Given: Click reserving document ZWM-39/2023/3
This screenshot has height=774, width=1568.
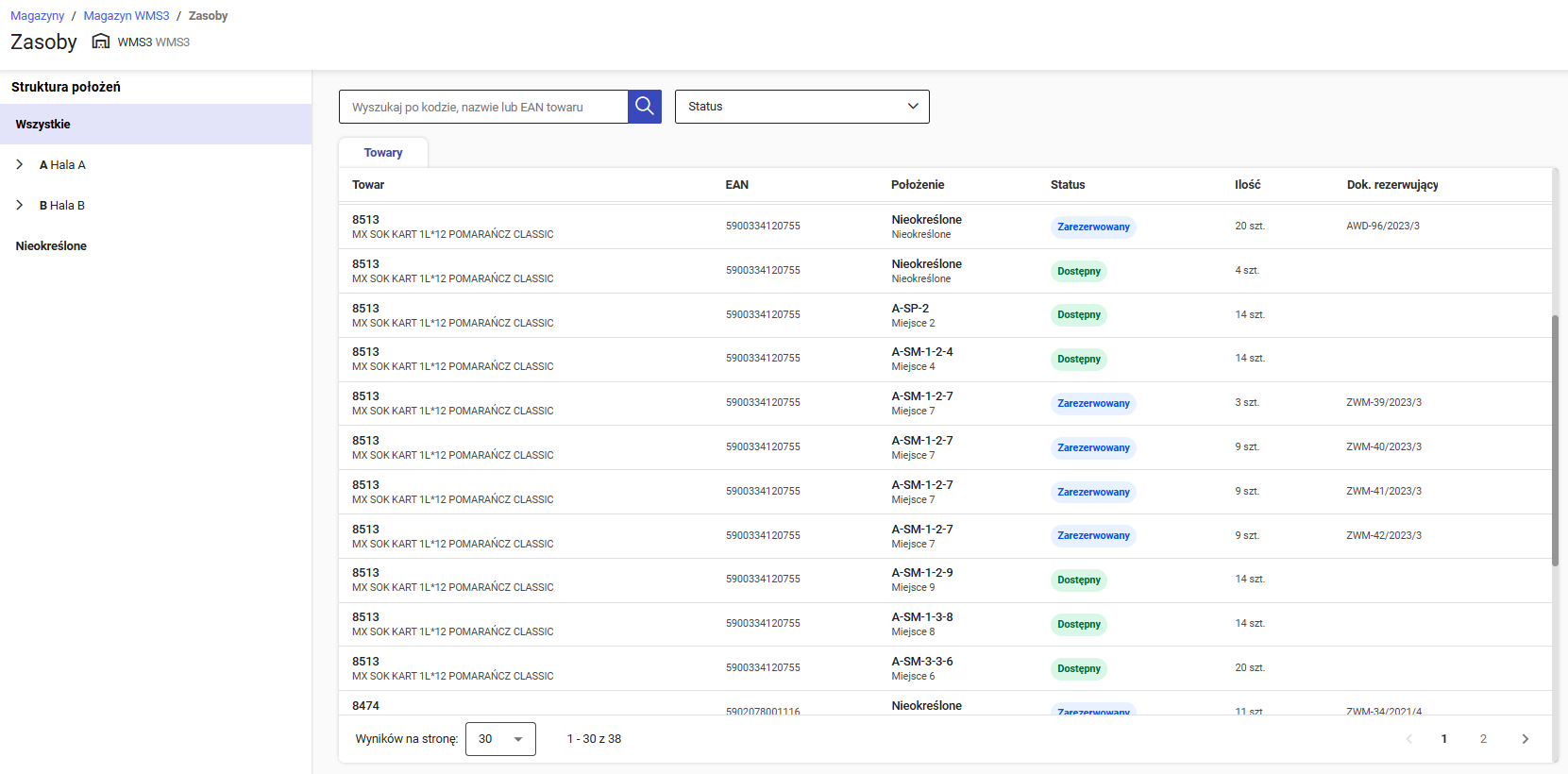Looking at the screenshot, I should [x=1383, y=403].
